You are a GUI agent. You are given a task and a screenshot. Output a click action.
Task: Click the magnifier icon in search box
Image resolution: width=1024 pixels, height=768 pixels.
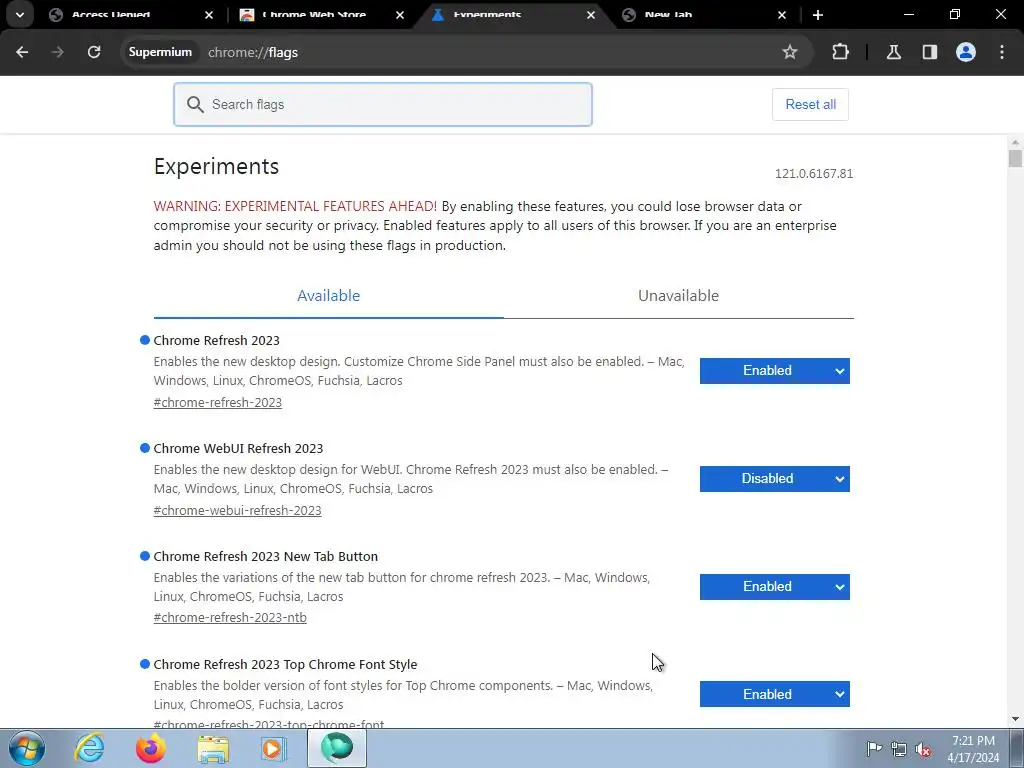195,104
